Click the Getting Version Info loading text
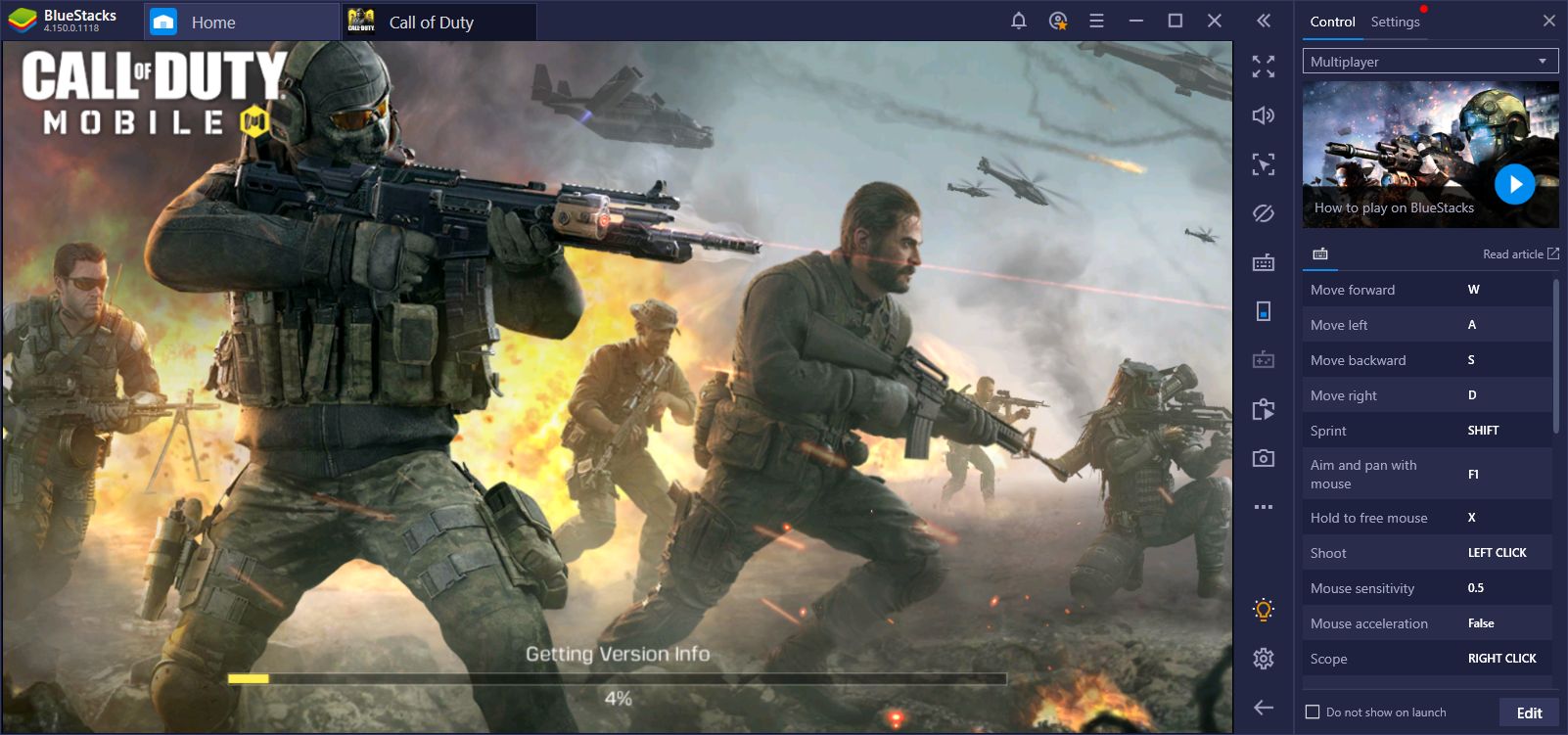 tap(618, 654)
